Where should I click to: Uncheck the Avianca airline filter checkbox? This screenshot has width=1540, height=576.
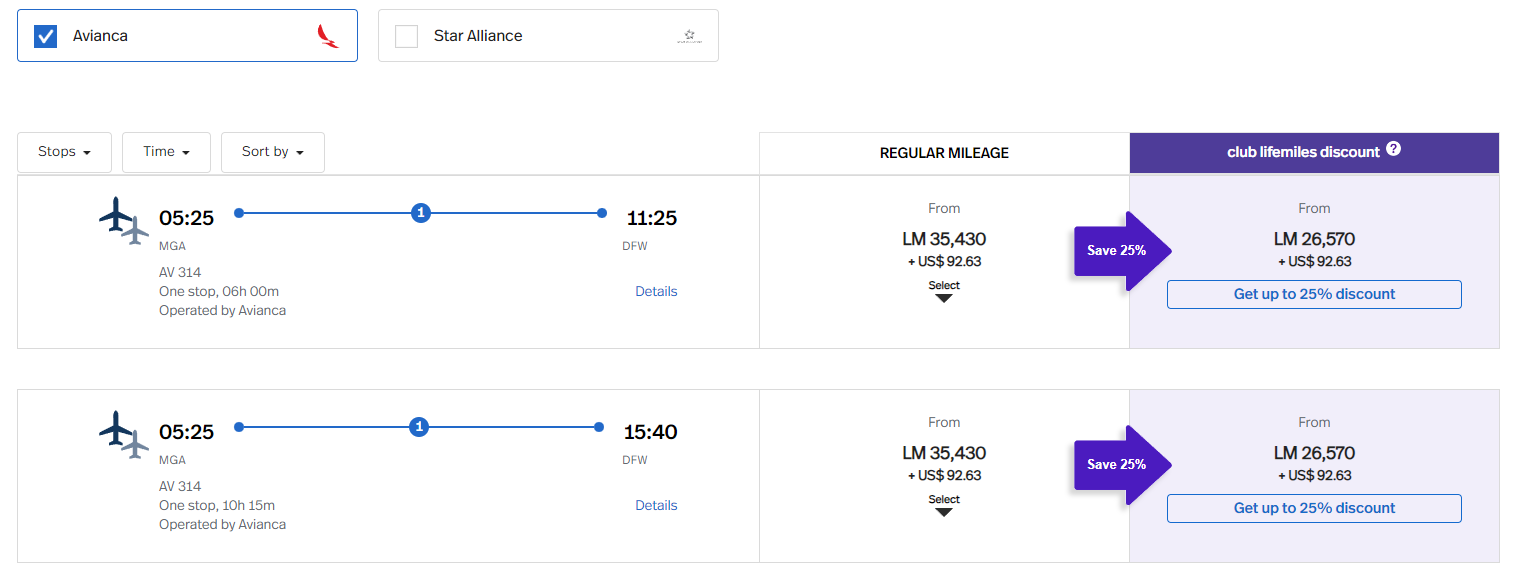point(45,36)
